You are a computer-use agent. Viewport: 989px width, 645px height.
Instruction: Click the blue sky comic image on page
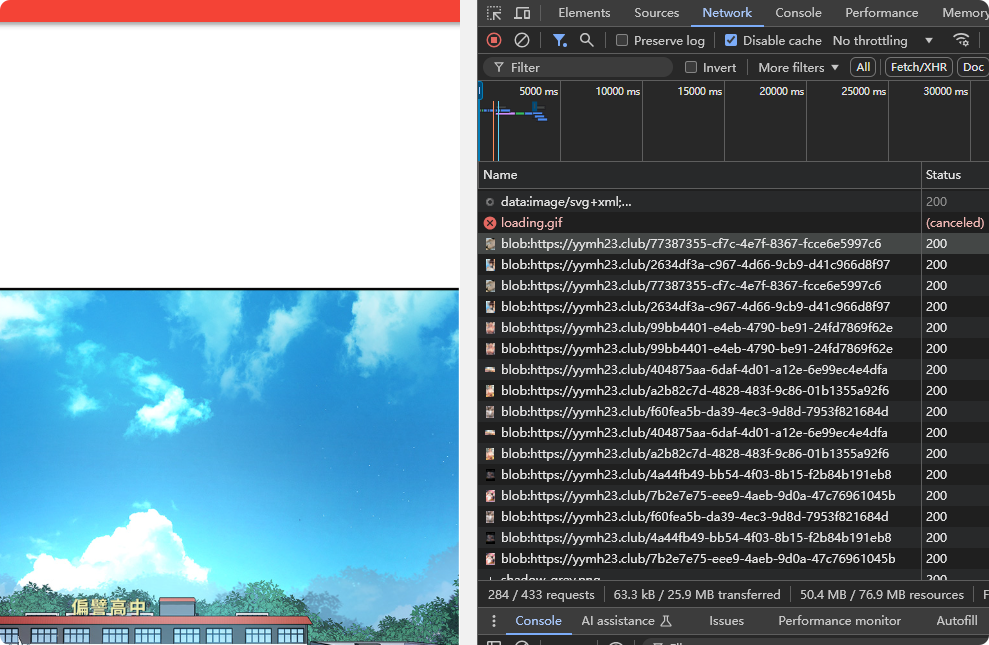click(230, 467)
